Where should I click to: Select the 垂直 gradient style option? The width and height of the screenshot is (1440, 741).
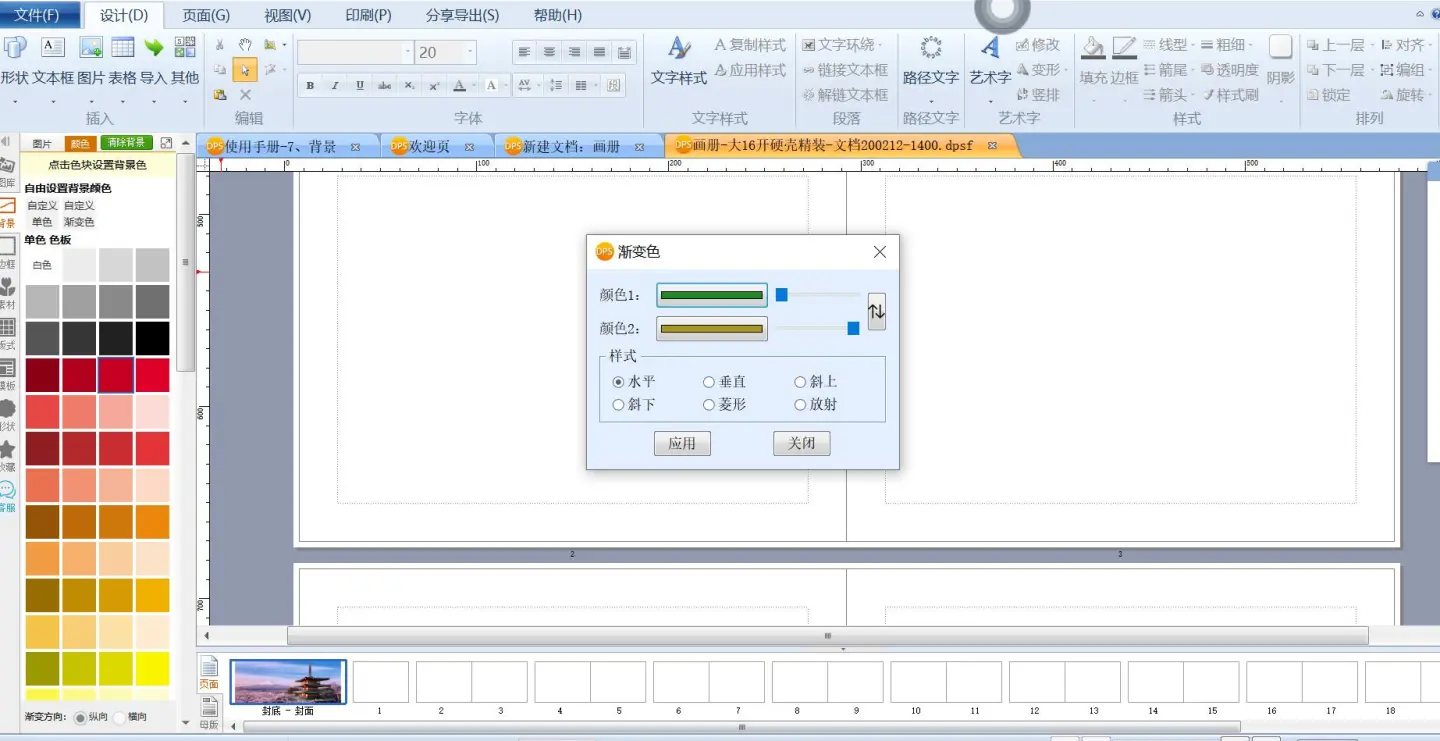click(x=709, y=382)
